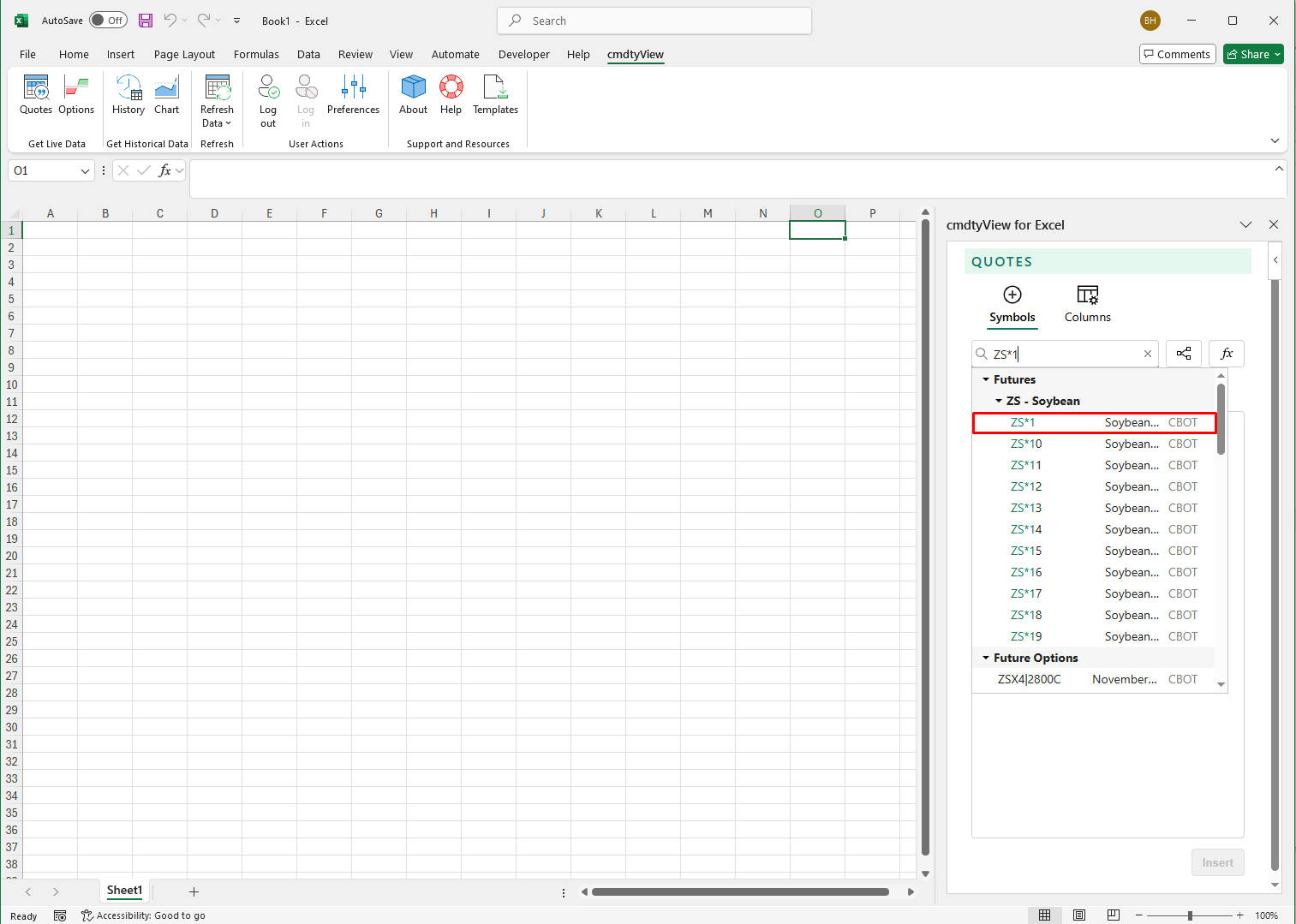Open the Chart historical data tool
1296x924 pixels.
coord(166,94)
